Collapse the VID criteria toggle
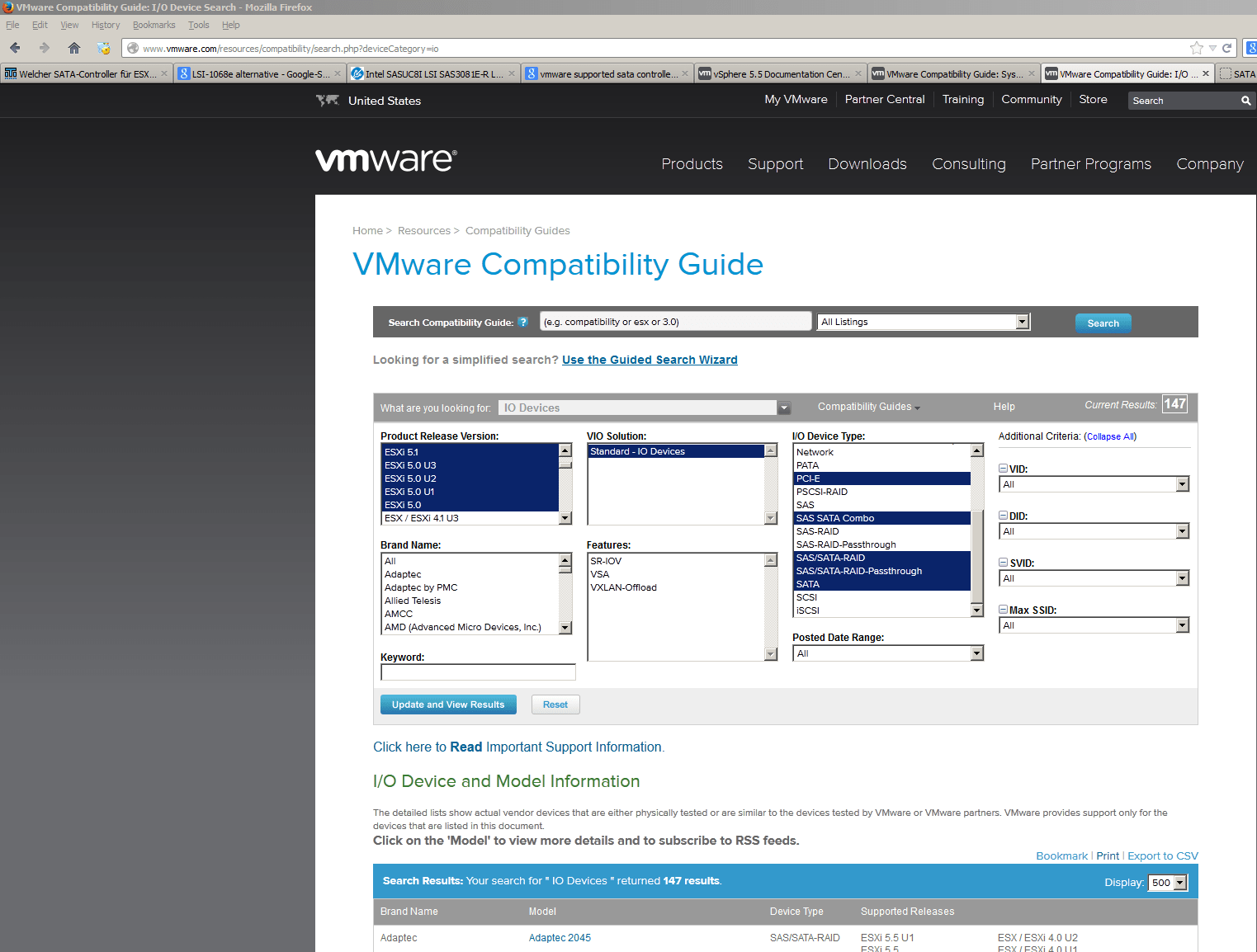1257x952 pixels. point(1003,468)
